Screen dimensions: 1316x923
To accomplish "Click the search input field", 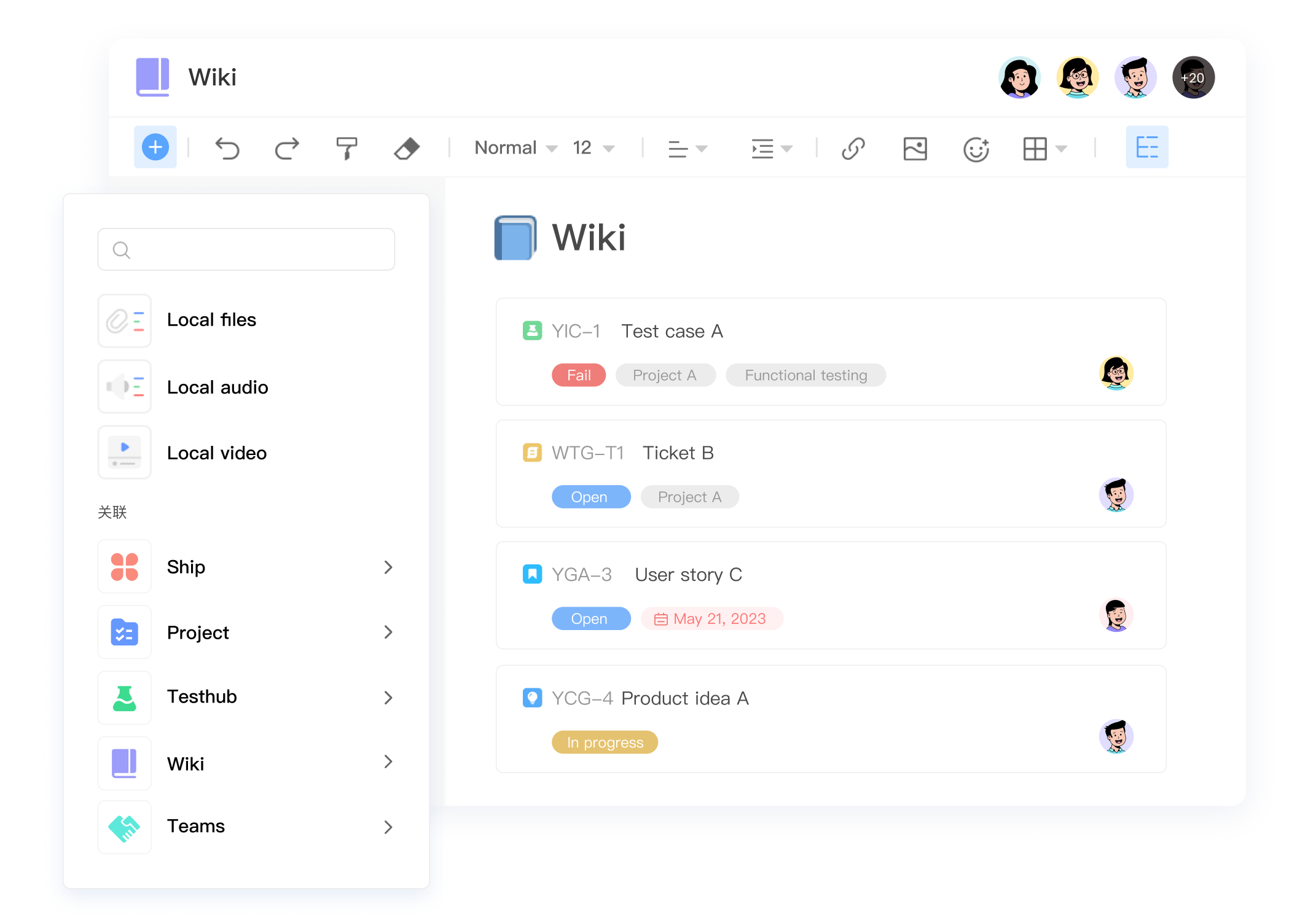I will pyautogui.click(x=246, y=249).
